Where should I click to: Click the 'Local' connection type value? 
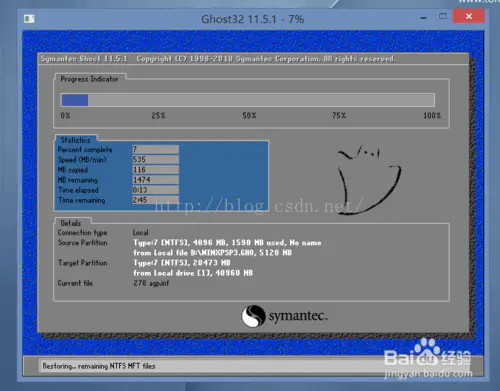140,232
